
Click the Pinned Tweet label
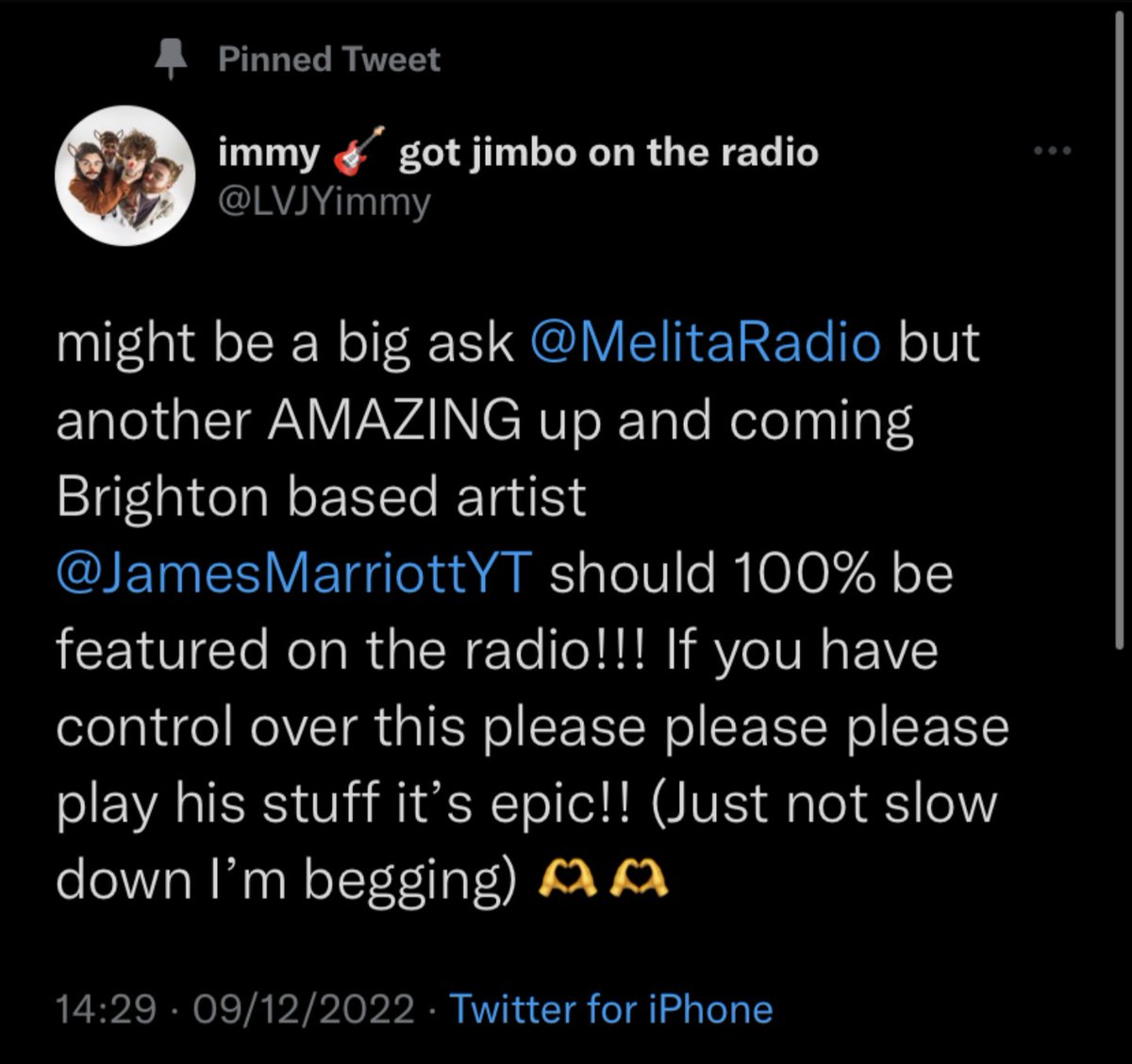pyautogui.click(x=328, y=59)
